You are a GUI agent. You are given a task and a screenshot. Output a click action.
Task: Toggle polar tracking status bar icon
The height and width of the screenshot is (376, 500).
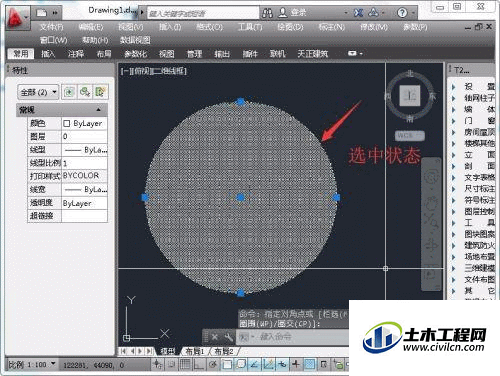point(213,364)
